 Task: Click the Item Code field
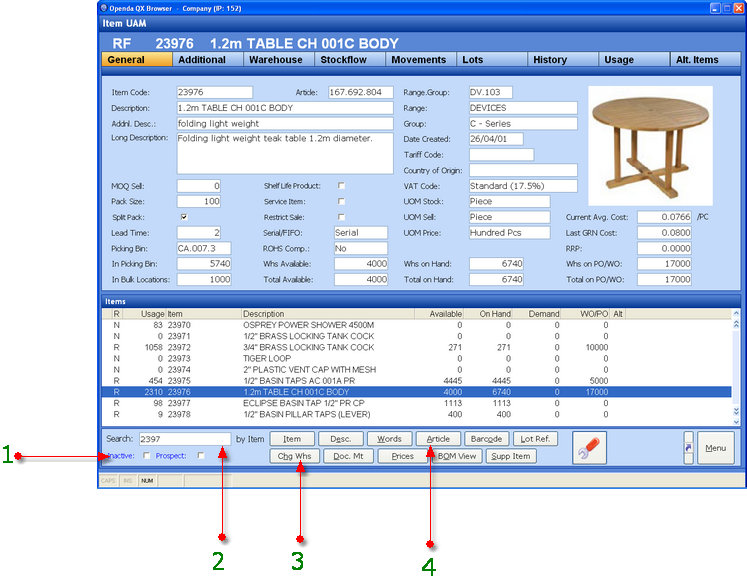tap(215, 92)
